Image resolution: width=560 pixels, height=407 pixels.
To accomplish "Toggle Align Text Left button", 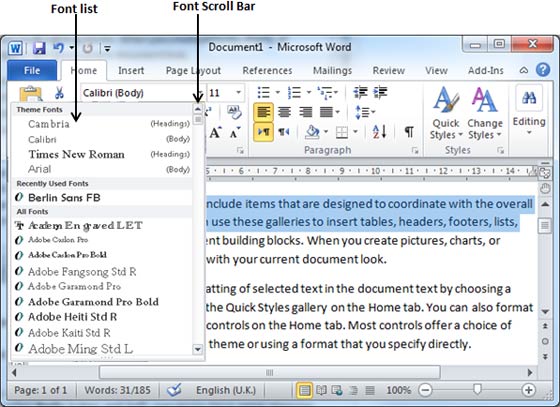I will pos(264,112).
